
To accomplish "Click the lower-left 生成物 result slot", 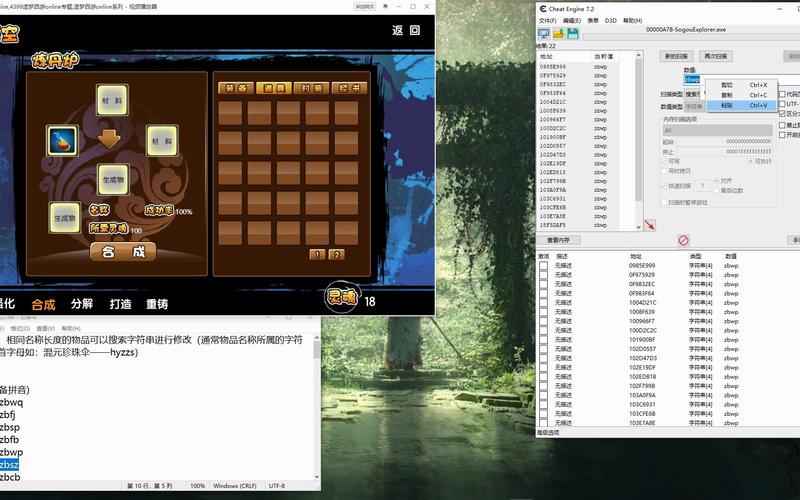I will 65,218.
